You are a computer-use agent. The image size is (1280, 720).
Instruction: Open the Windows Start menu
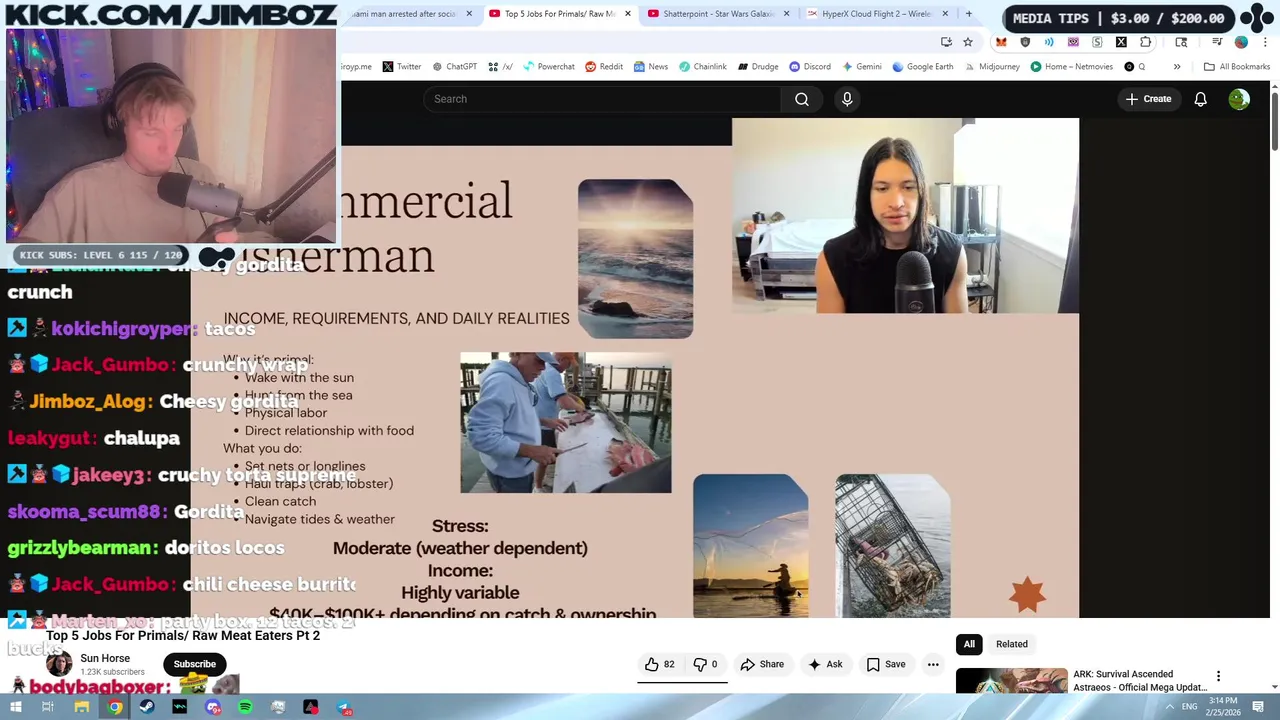(15, 707)
